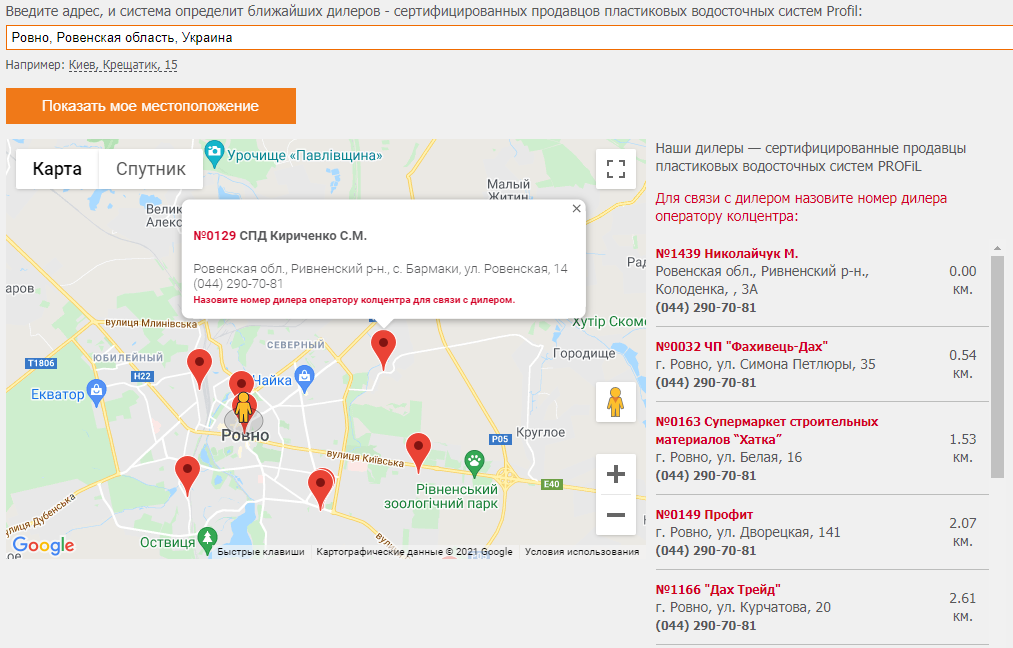Click address г. Ровно, ул. Симона Петлюры, 35
Viewport: 1013px width, 648px height.
(766, 364)
